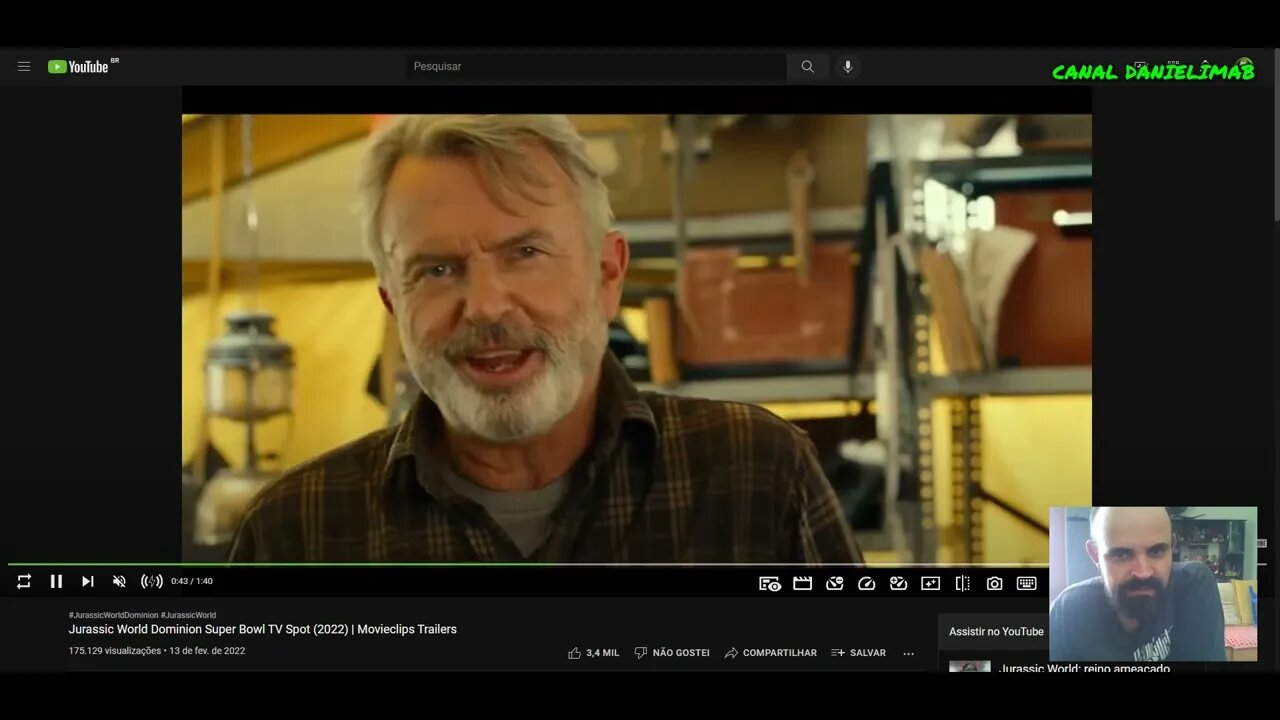Viewport: 1280px width, 720px height.
Task: Open the #JurassicWorldDominion hashtag link
Action: (x=113, y=615)
